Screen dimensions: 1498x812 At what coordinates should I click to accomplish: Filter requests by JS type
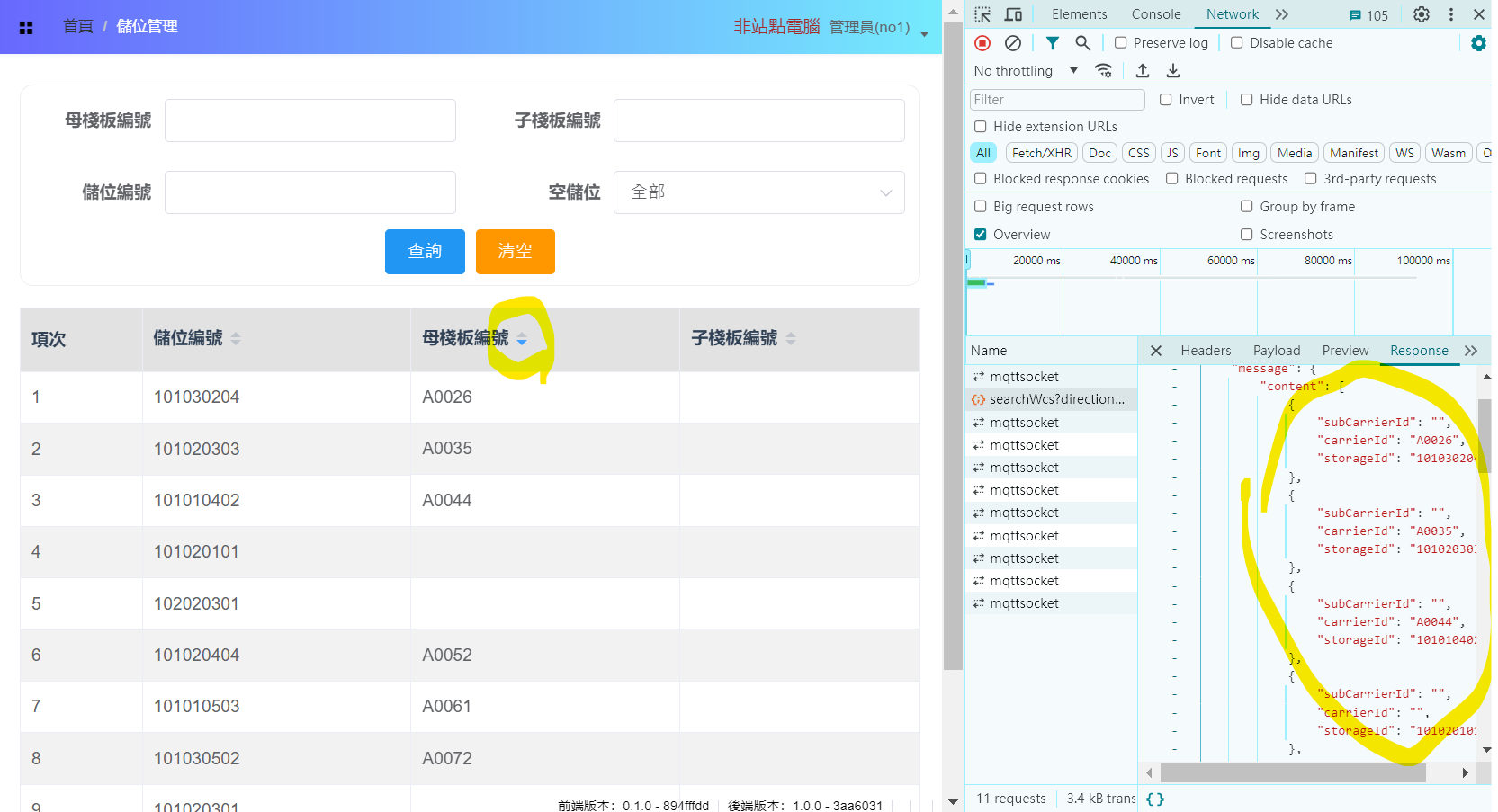tap(1172, 153)
